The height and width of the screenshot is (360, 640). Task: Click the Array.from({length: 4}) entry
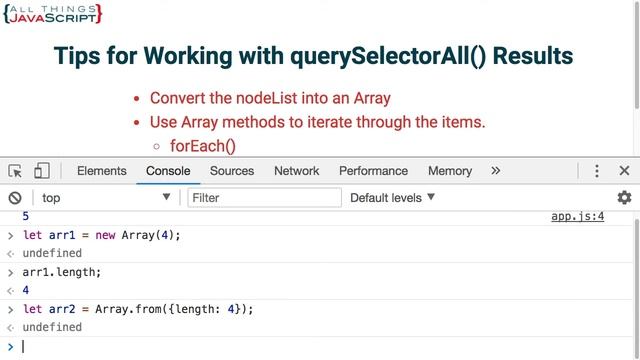click(138, 309)
